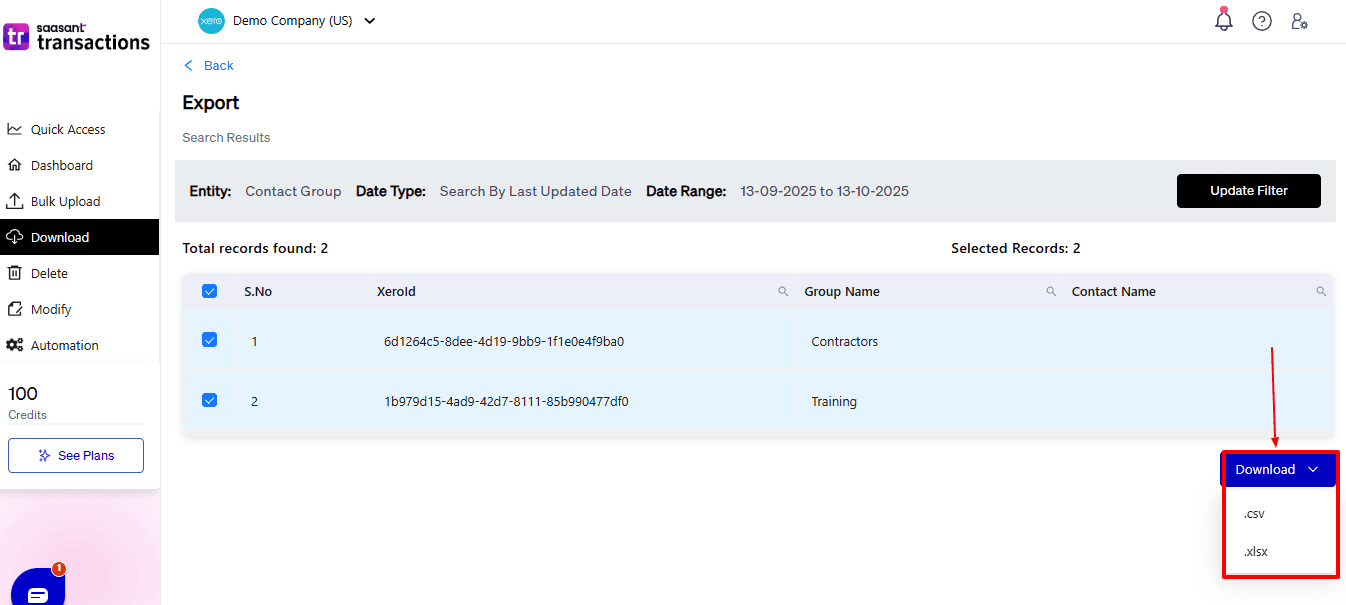Click the Modify pencil icon

(15, 309)
